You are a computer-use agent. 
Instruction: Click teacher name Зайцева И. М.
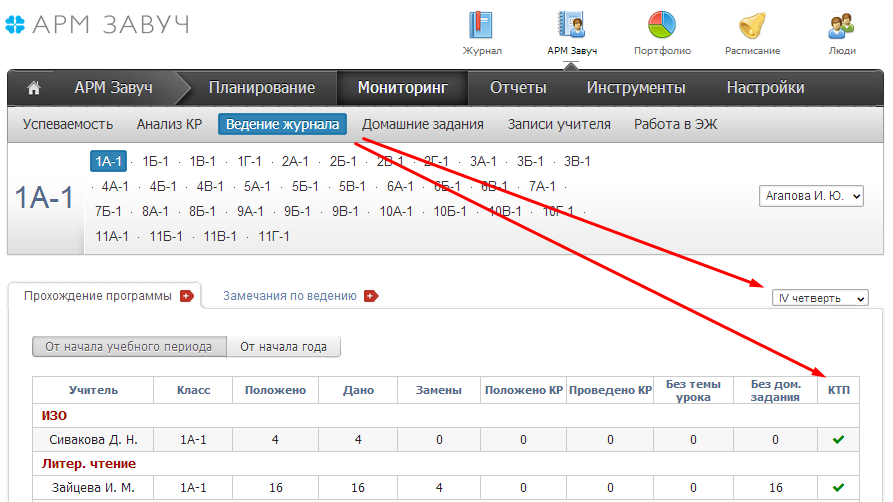(93, 487)
